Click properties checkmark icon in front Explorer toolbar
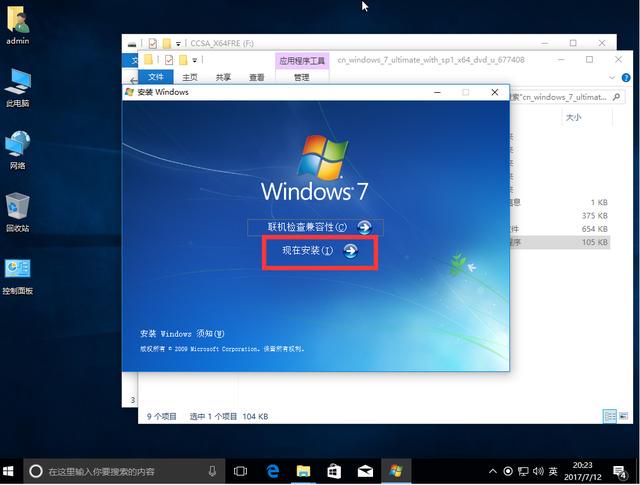The width and height of the screenshot is (640, 485). coord(169,60)
